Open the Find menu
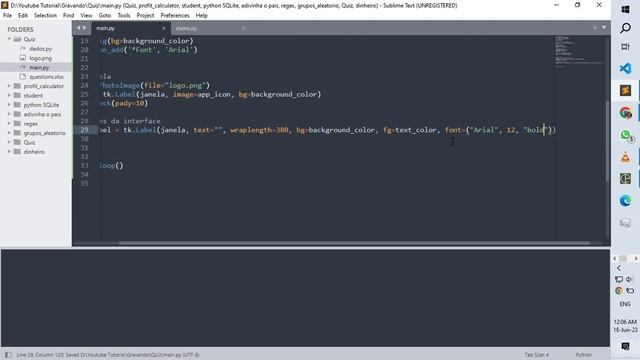Viewport: 640px width, 360px height. click(69, 16)
